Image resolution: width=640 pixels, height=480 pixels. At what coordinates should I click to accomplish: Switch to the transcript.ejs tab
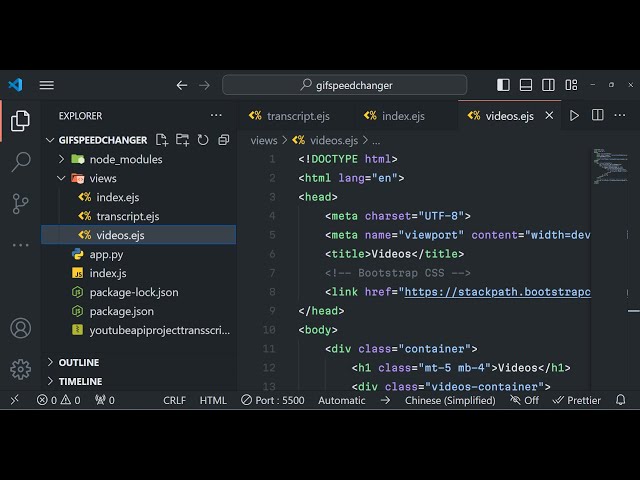pos(297,116)
